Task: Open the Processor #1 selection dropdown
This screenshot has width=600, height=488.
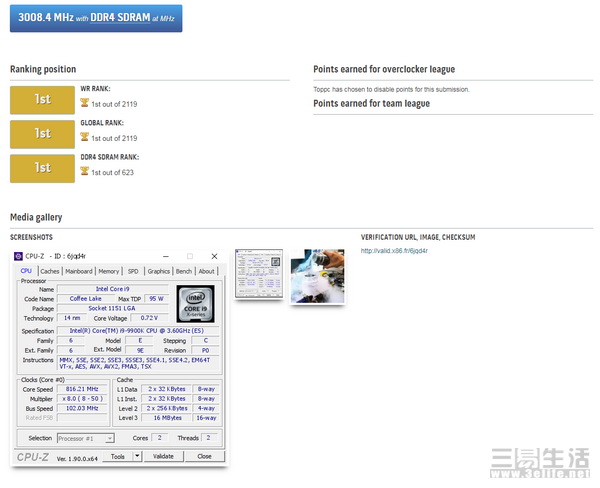Action: tap(86, 438)
